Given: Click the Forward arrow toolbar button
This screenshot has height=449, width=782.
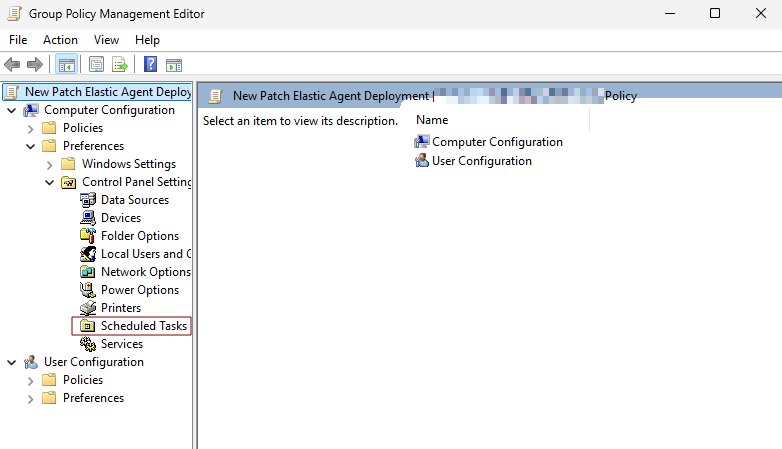Looking at the screenshot, I should [x=35, y=65].
